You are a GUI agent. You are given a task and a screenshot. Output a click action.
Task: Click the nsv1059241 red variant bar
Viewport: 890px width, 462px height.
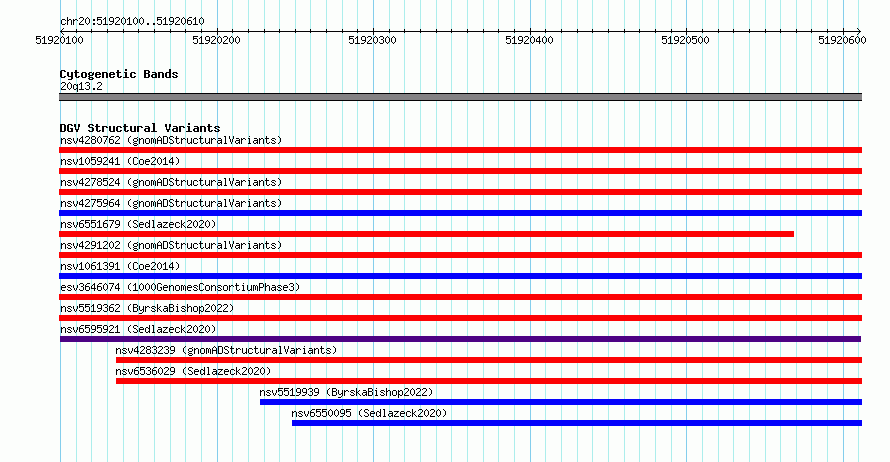click(x=460, y=171)
